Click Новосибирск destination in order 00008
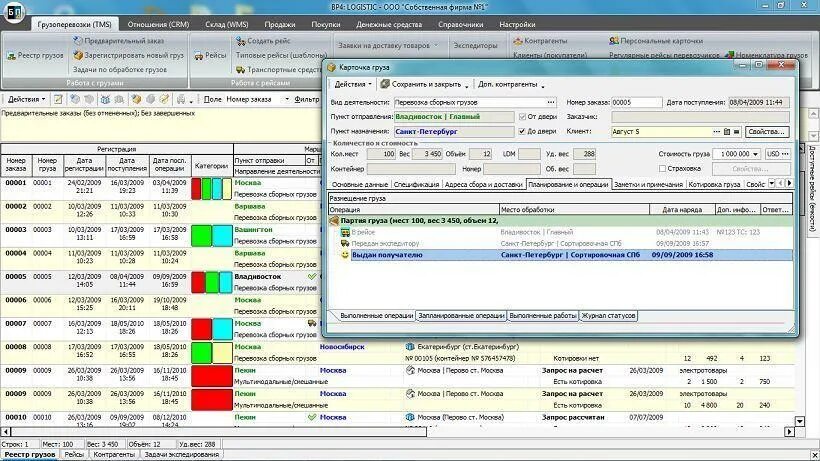The height and width of the screenshot is (461, 820). [342, 347]
